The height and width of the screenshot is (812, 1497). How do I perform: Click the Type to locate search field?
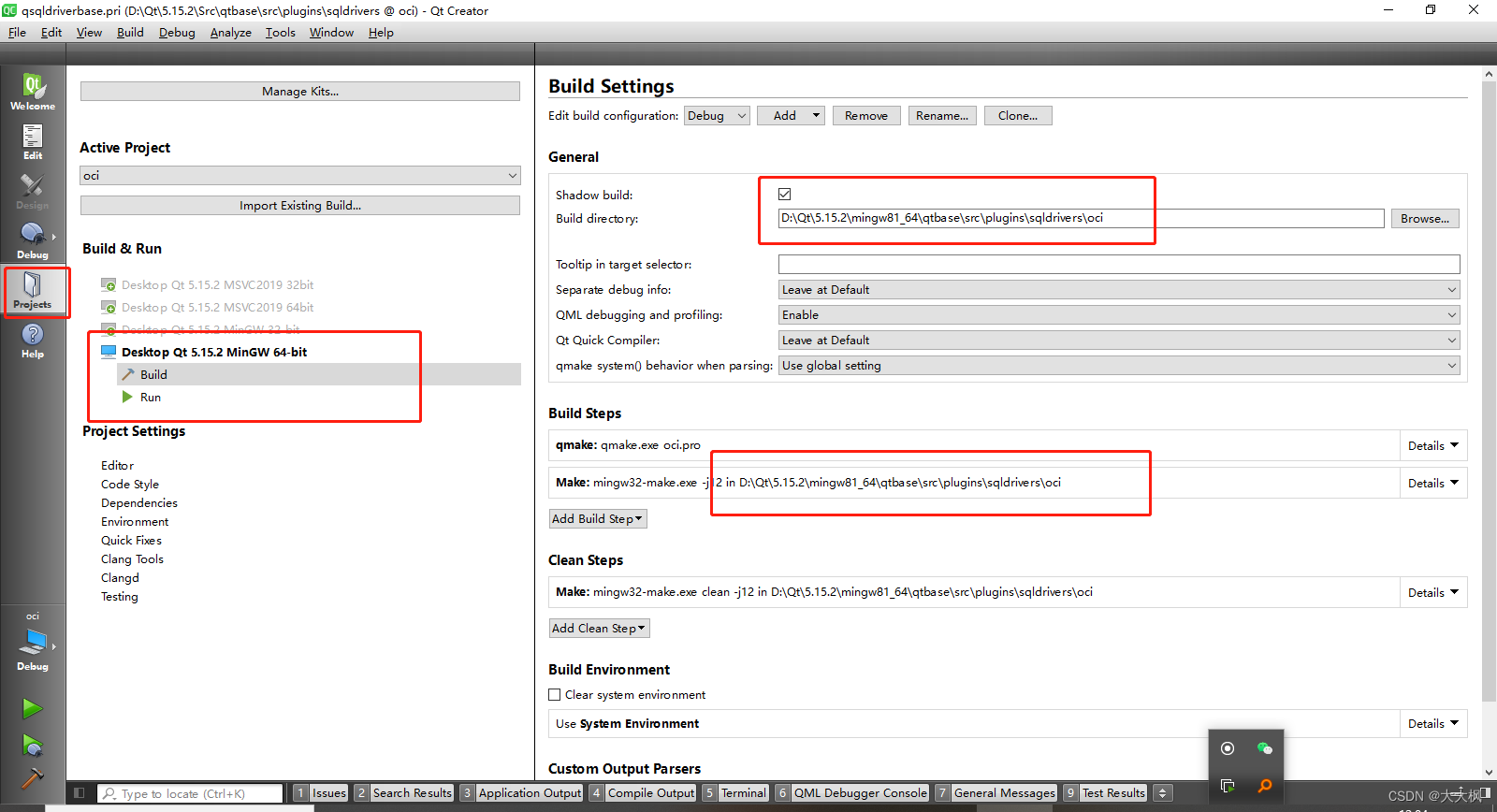click(x=190, y=793)
